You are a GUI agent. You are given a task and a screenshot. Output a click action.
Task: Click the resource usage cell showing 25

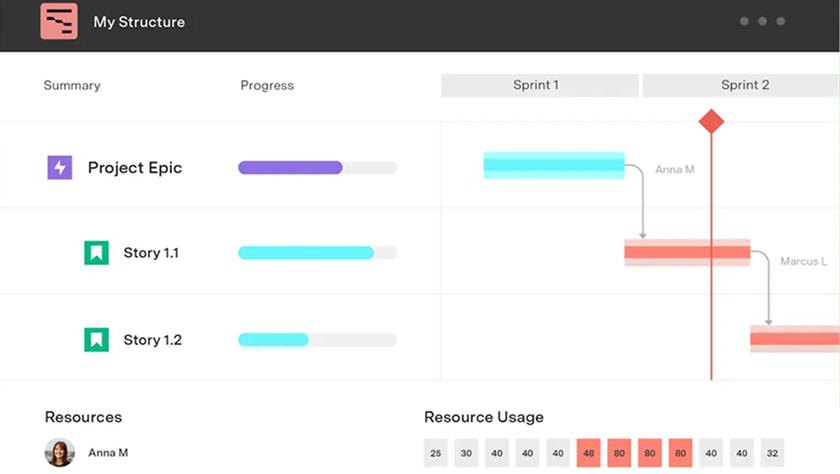click(x=436, y=453)
